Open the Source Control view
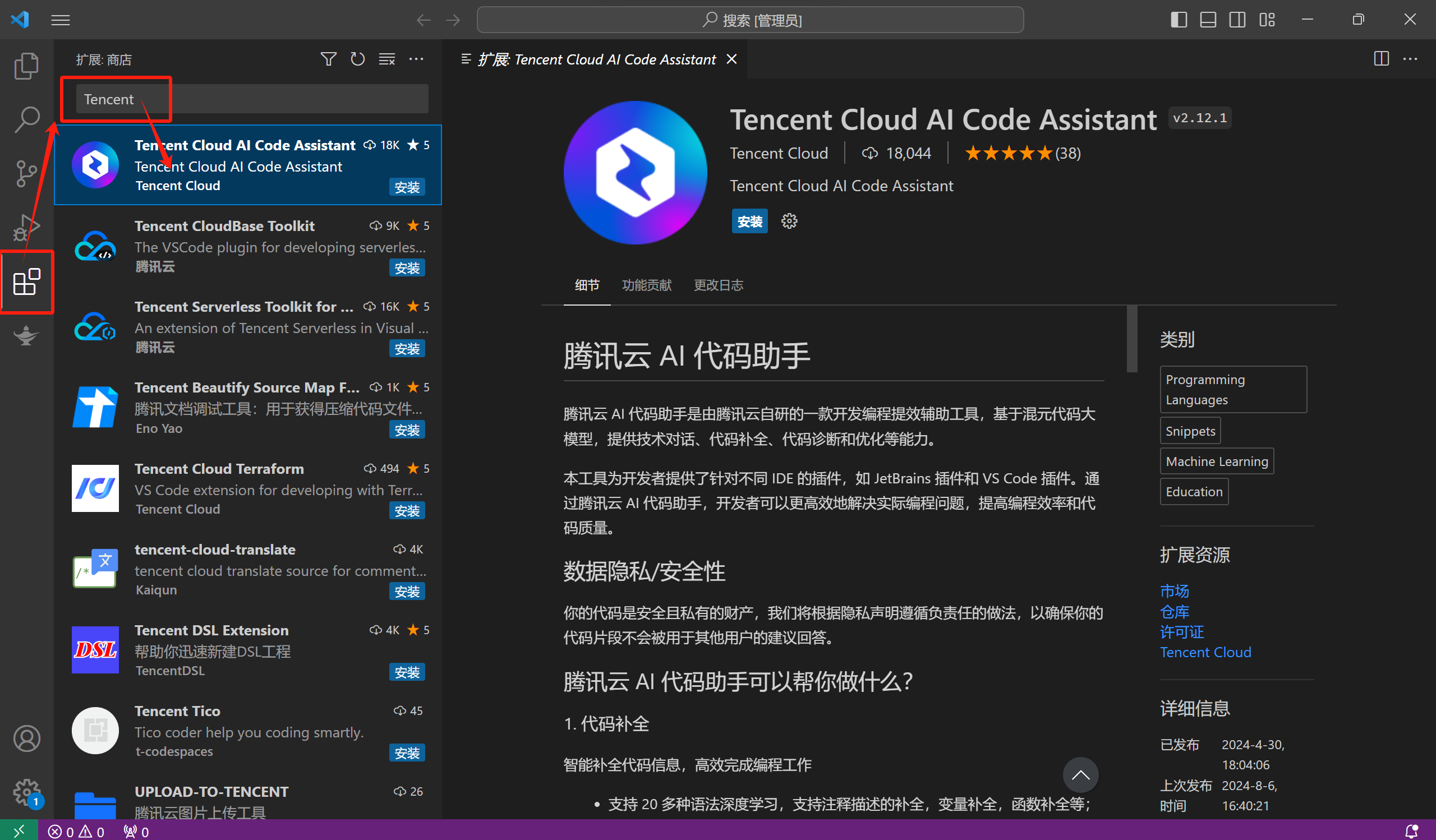1436x840 pixels. coord(26,174)
